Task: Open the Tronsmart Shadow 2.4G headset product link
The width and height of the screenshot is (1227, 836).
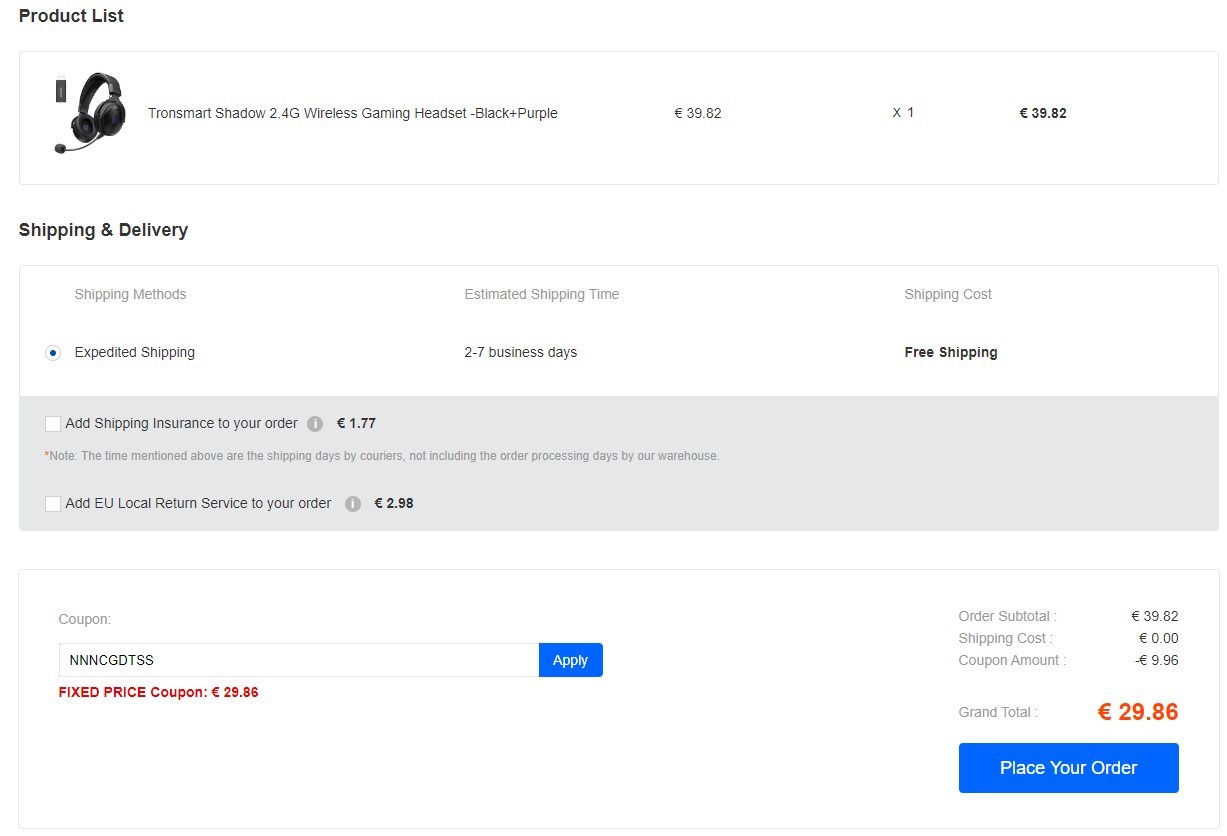Action: 353,113
